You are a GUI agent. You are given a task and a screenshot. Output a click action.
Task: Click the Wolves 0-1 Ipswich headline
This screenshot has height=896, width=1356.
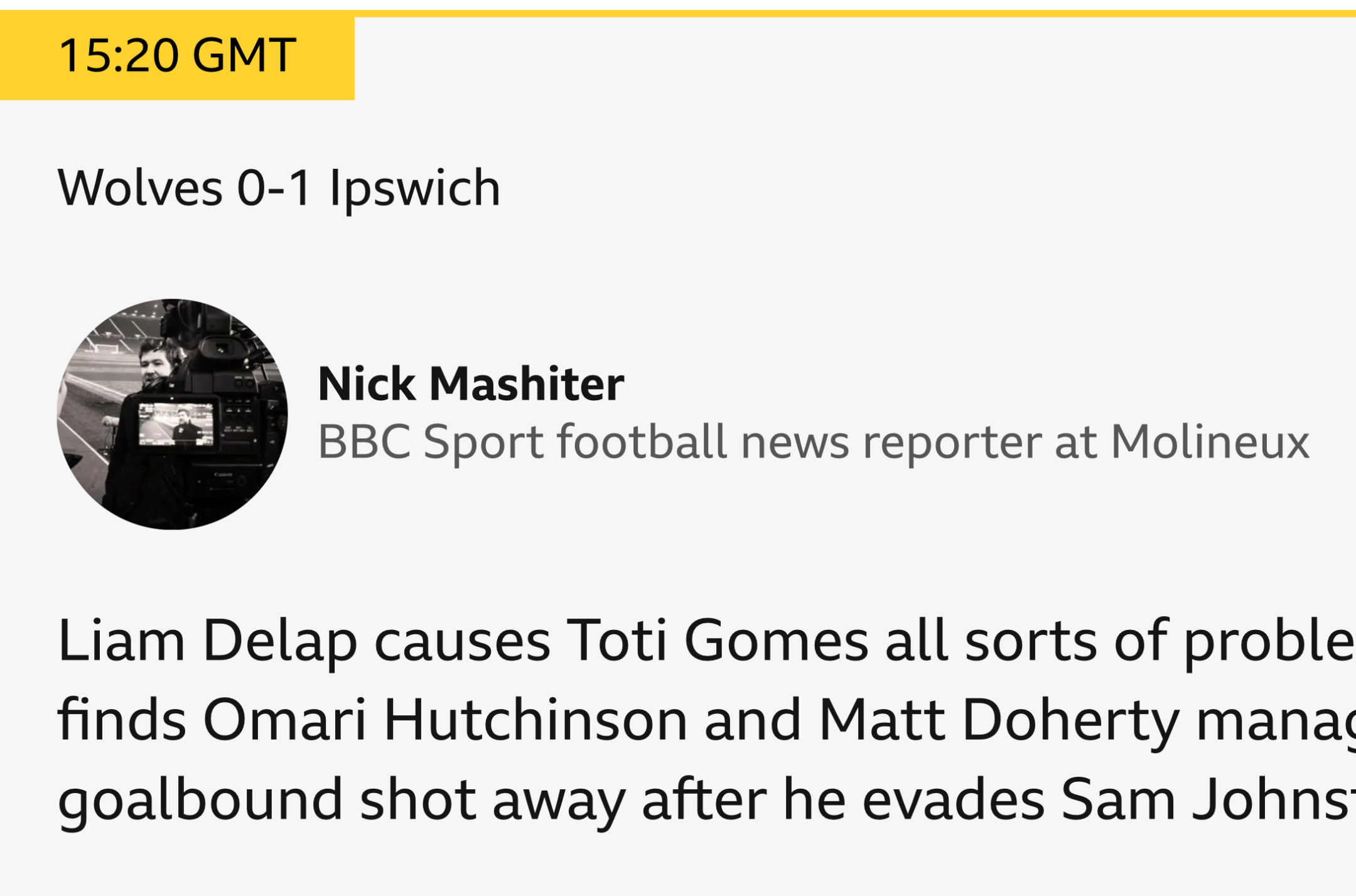(x=279, y=188)
